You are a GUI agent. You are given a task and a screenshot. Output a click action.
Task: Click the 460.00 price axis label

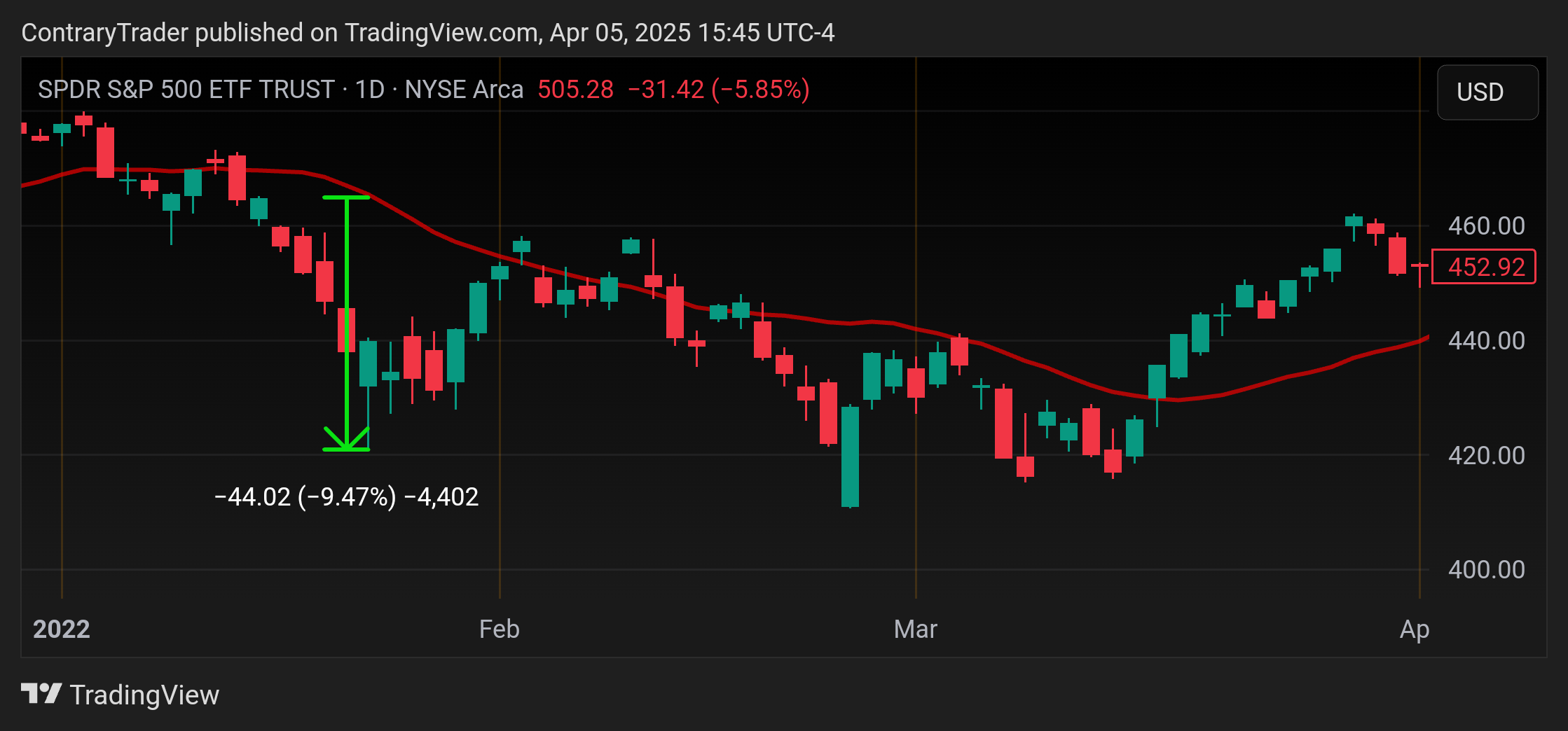coord(1486,226)
